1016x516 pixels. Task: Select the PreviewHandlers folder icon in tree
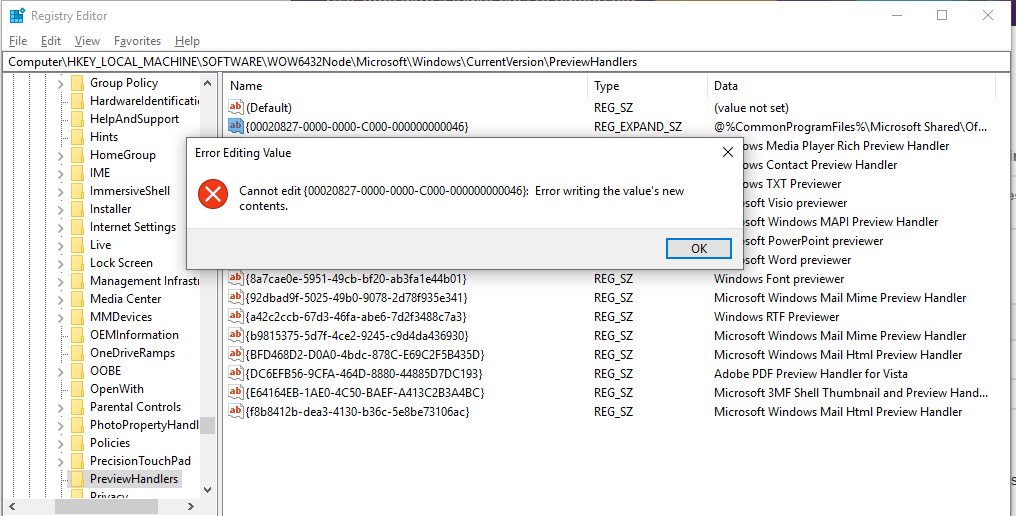tap(77, 479)
